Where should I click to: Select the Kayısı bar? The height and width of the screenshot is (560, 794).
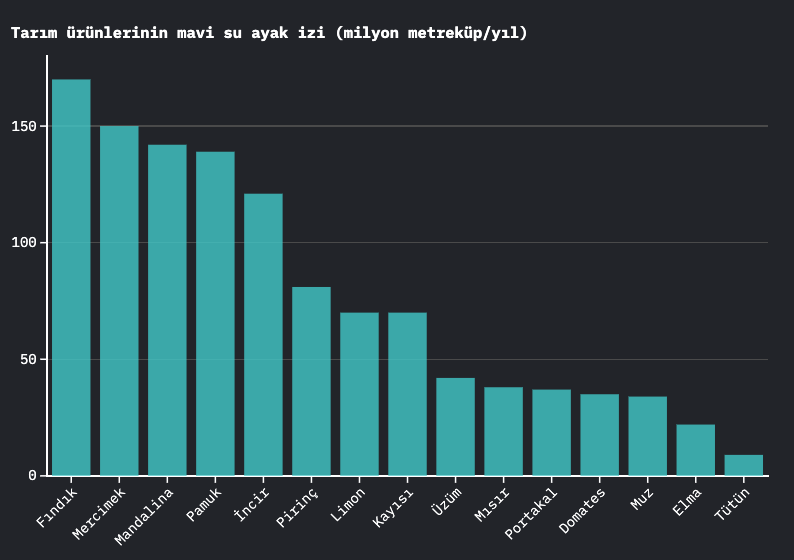pyautogui.click(x=407, y=394)
